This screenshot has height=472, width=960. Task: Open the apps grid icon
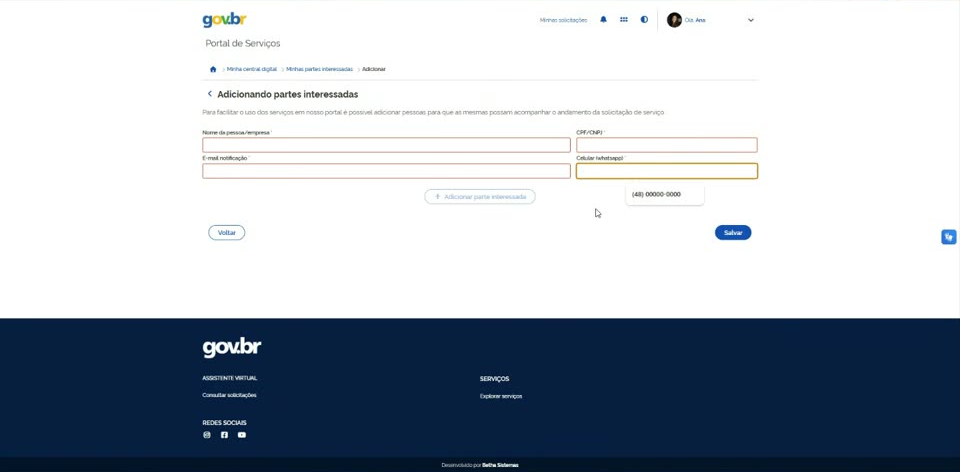point(624,20)
